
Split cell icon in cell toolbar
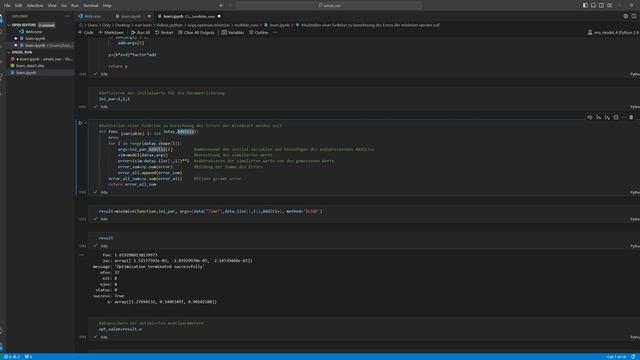coord(616,118)
